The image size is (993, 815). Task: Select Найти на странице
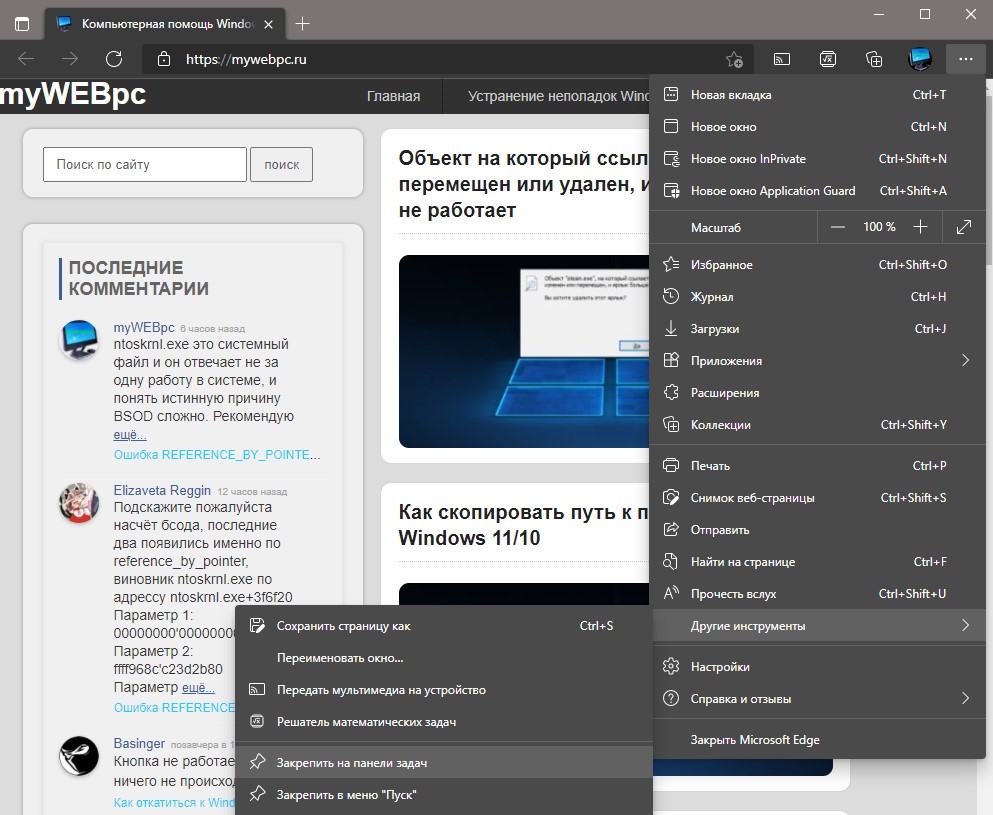point(818,562)
